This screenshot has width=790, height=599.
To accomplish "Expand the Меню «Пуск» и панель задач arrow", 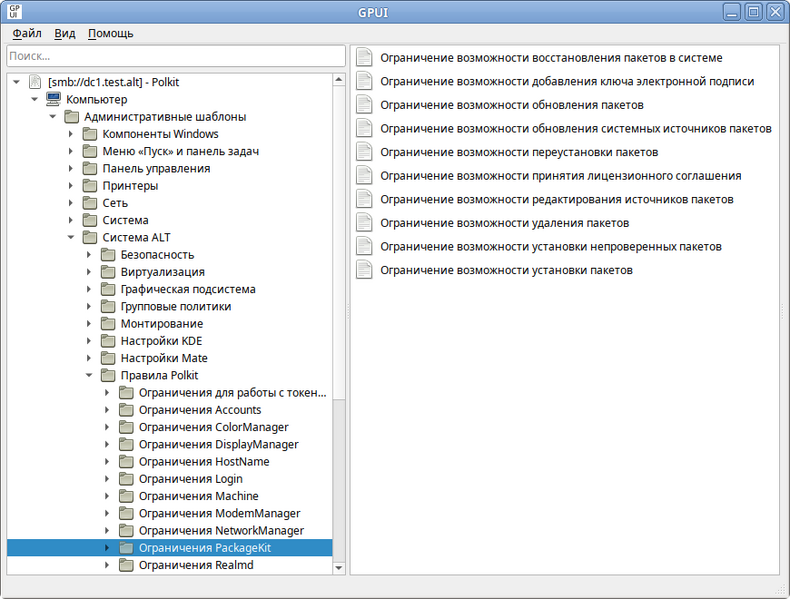I will pyautogui.click(x=71, y=151).
